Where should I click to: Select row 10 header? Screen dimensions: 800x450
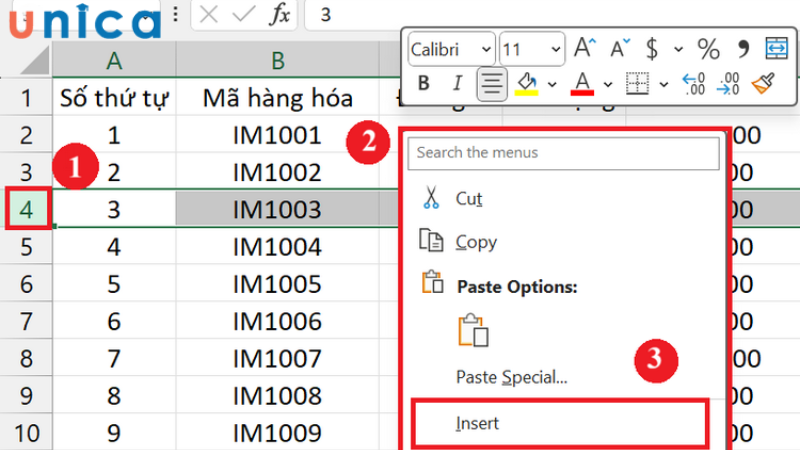(27, 433)
